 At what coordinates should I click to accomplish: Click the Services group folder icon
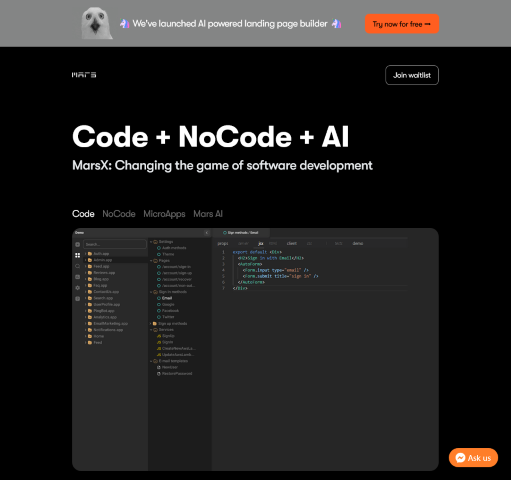point(155,330)
